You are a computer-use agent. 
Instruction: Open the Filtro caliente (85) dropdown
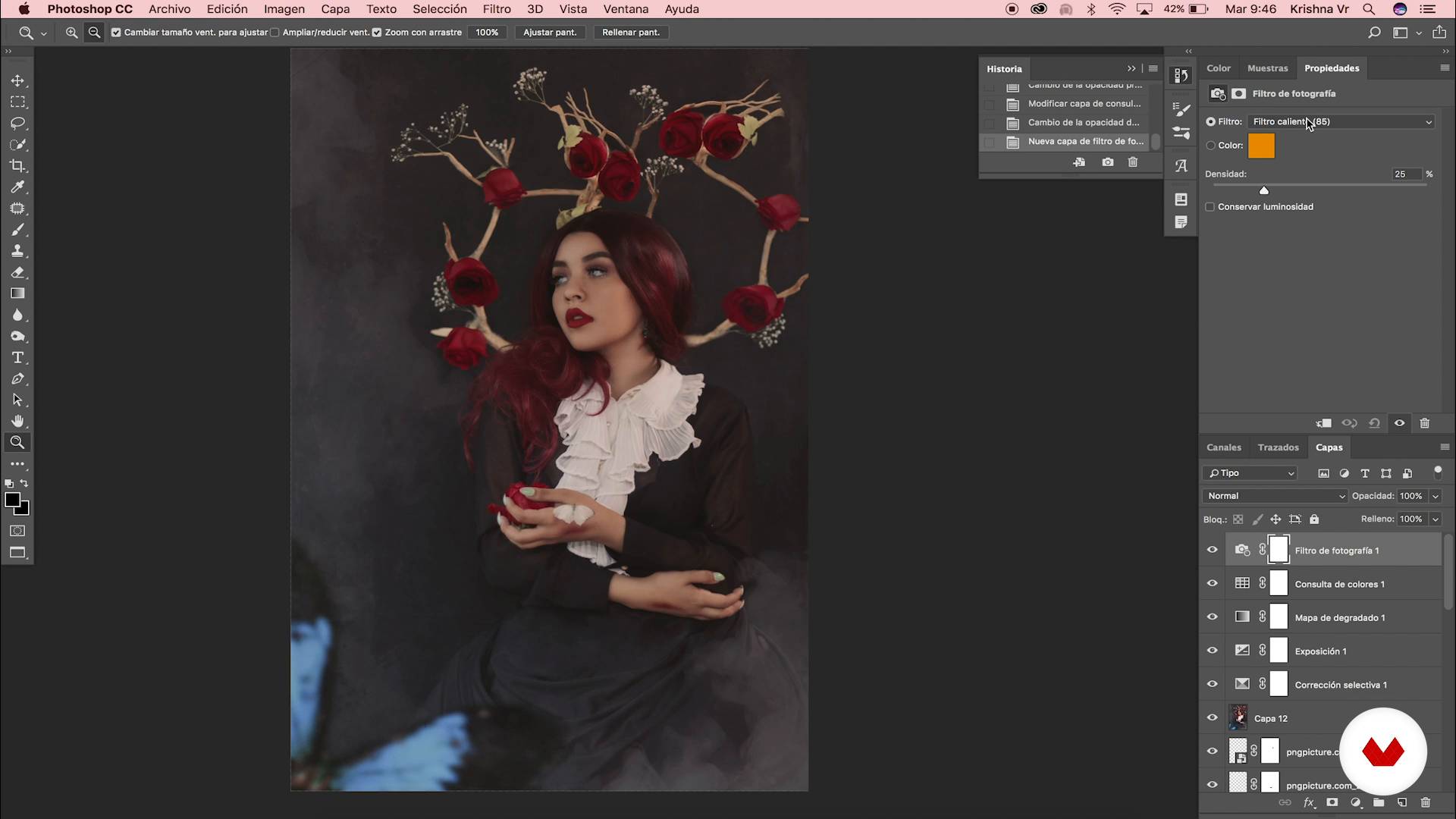tap(1341, 121)
